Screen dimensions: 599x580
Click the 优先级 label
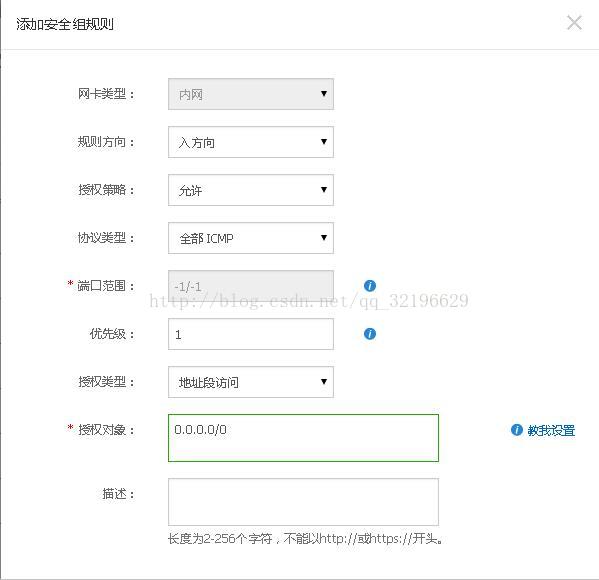click(x=112, y=334)
